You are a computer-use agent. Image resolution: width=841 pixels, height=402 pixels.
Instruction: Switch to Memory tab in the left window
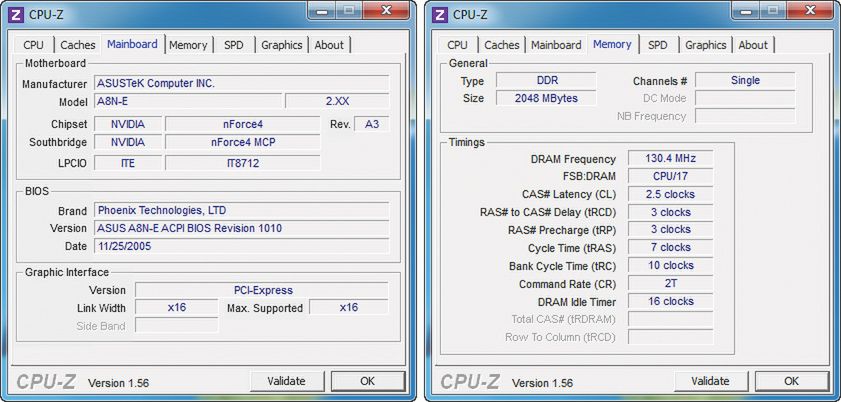188,45
